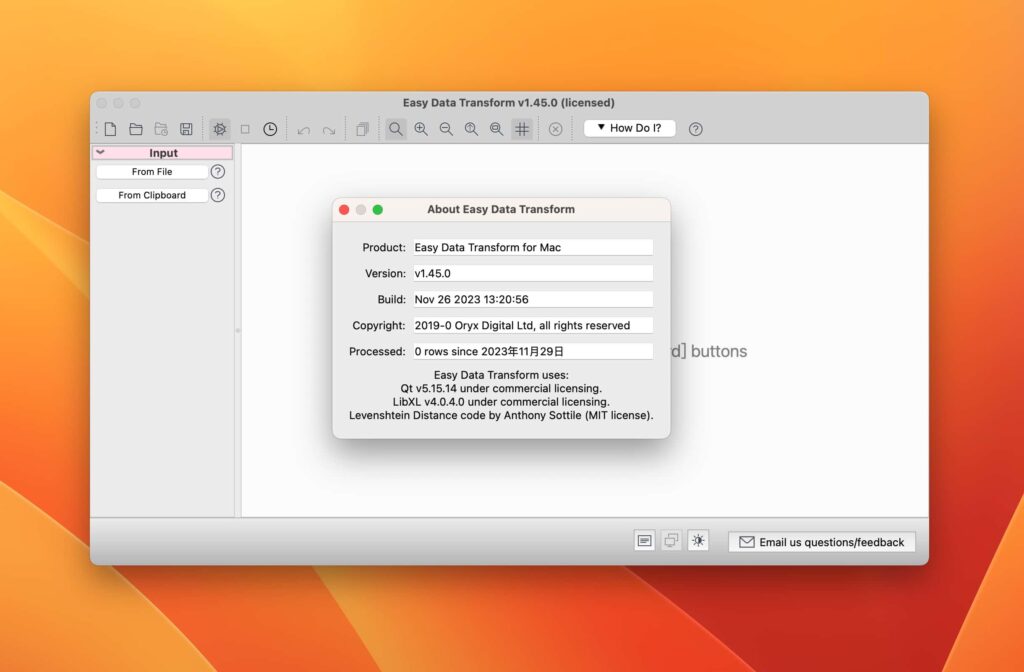Toggle the cascade windows status icon
Viewport: 1024px width, 672px height.
(671, 540)
